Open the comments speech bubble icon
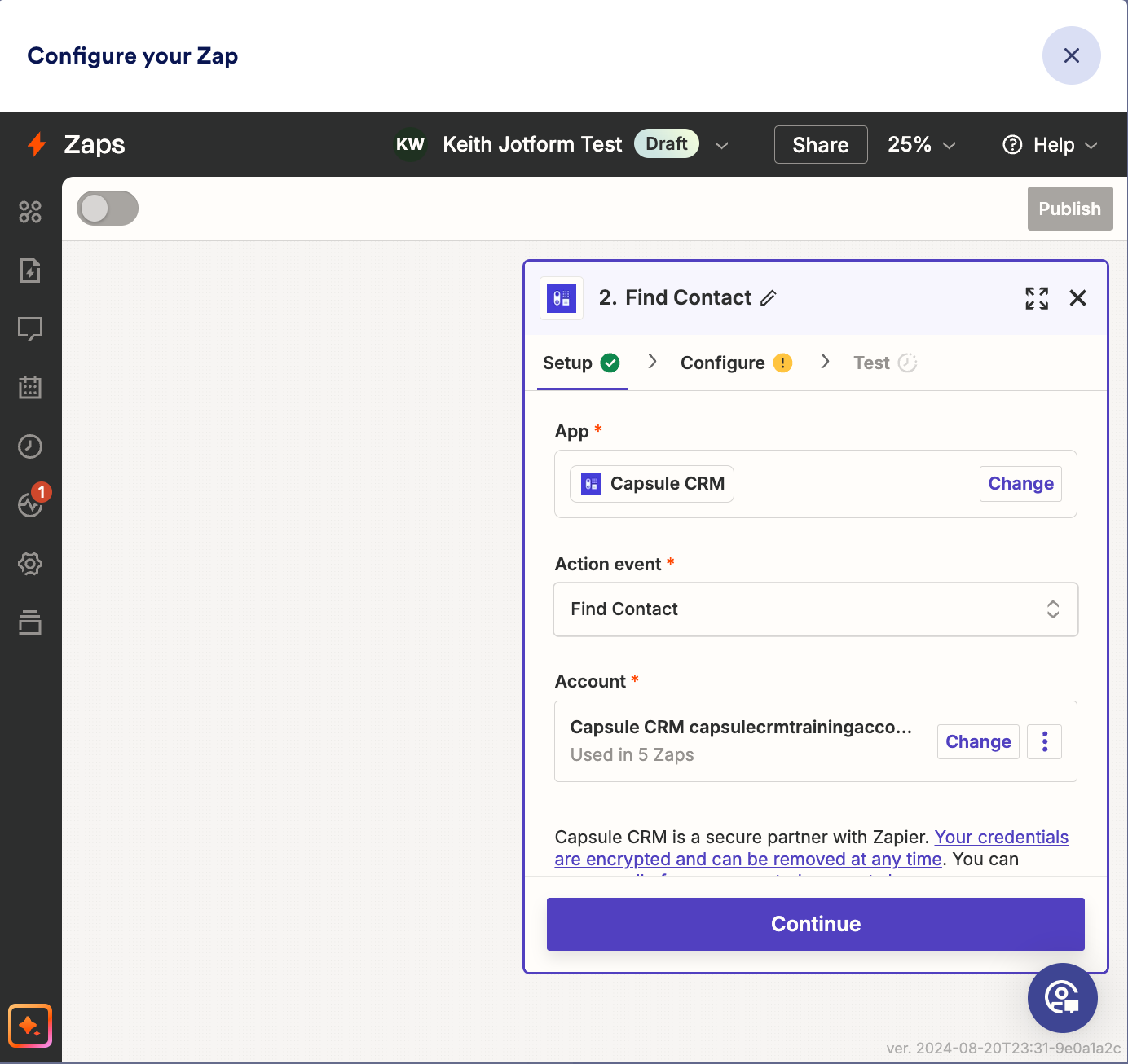Screen dimensions: 1128x1064 tap(30, 329)
